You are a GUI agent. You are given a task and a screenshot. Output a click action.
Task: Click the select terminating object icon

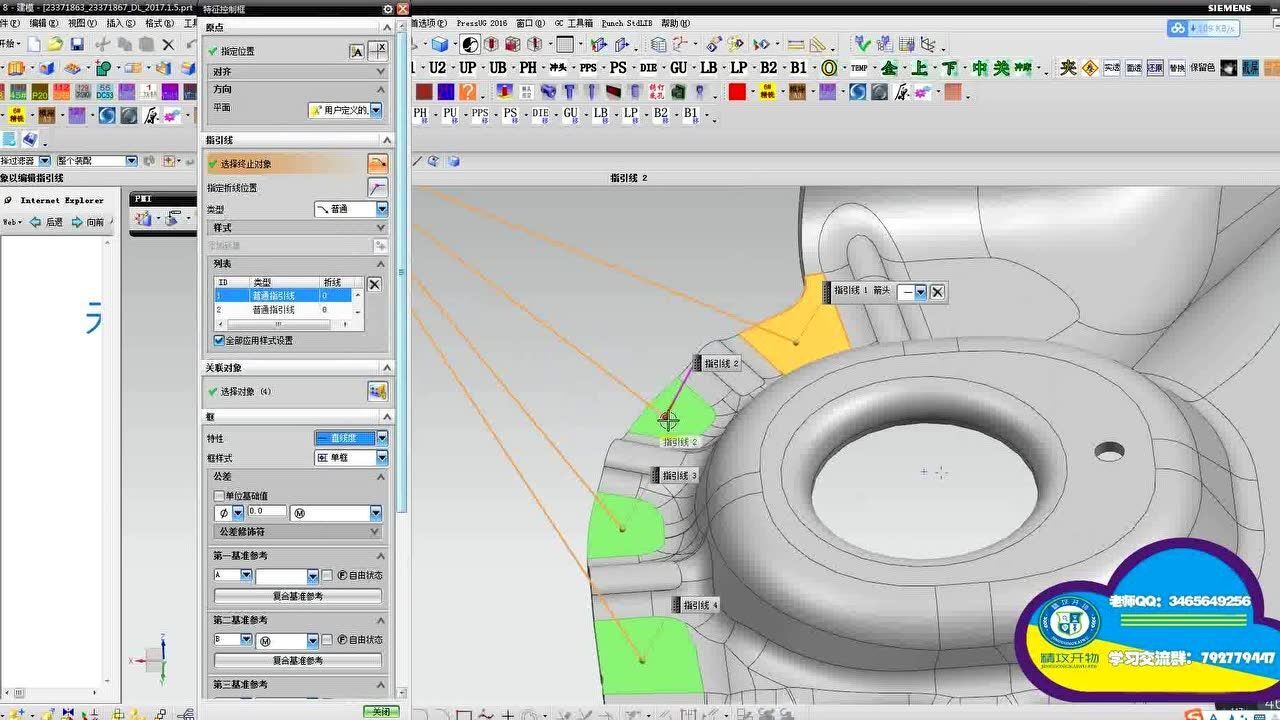point(377,163)
